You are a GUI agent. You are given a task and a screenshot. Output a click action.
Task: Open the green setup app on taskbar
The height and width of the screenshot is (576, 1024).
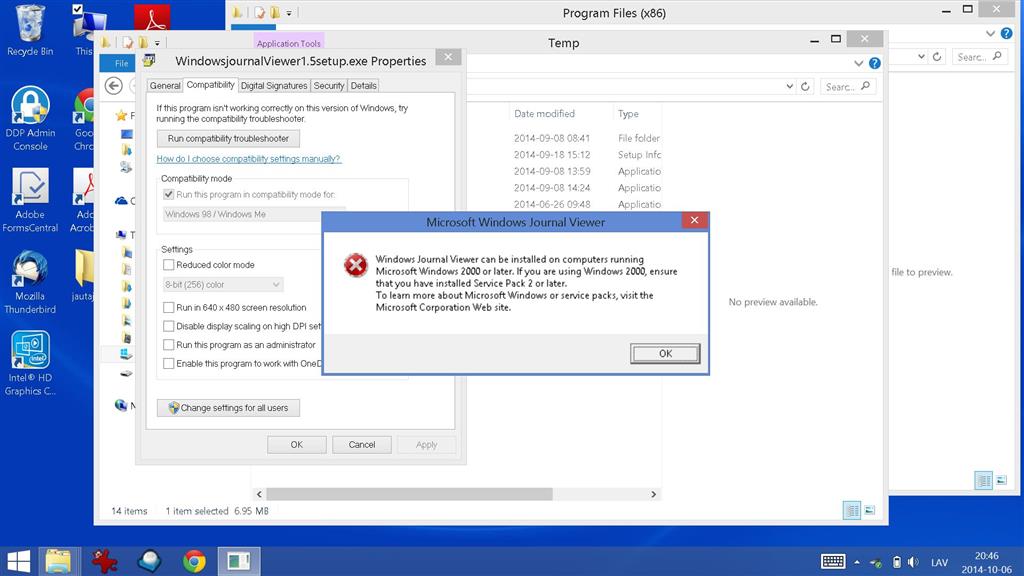(239, 561)
